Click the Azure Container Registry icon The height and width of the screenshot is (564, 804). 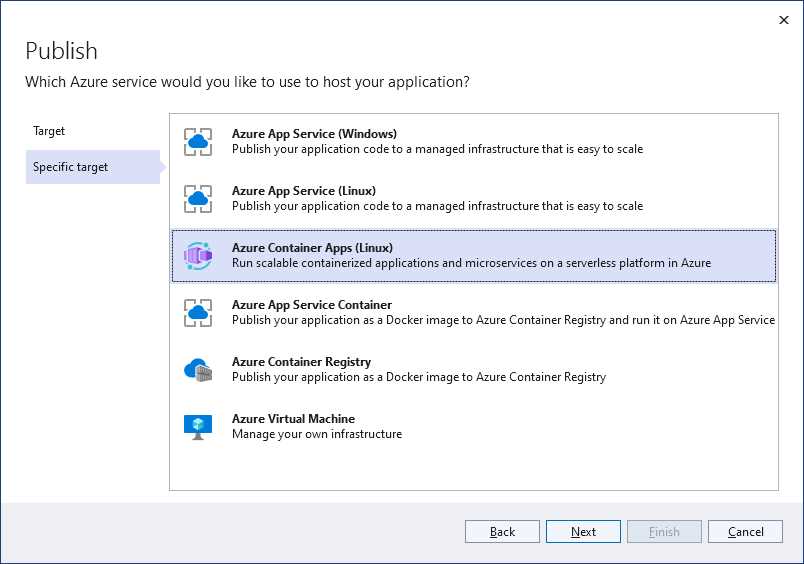tap(198, 370)
